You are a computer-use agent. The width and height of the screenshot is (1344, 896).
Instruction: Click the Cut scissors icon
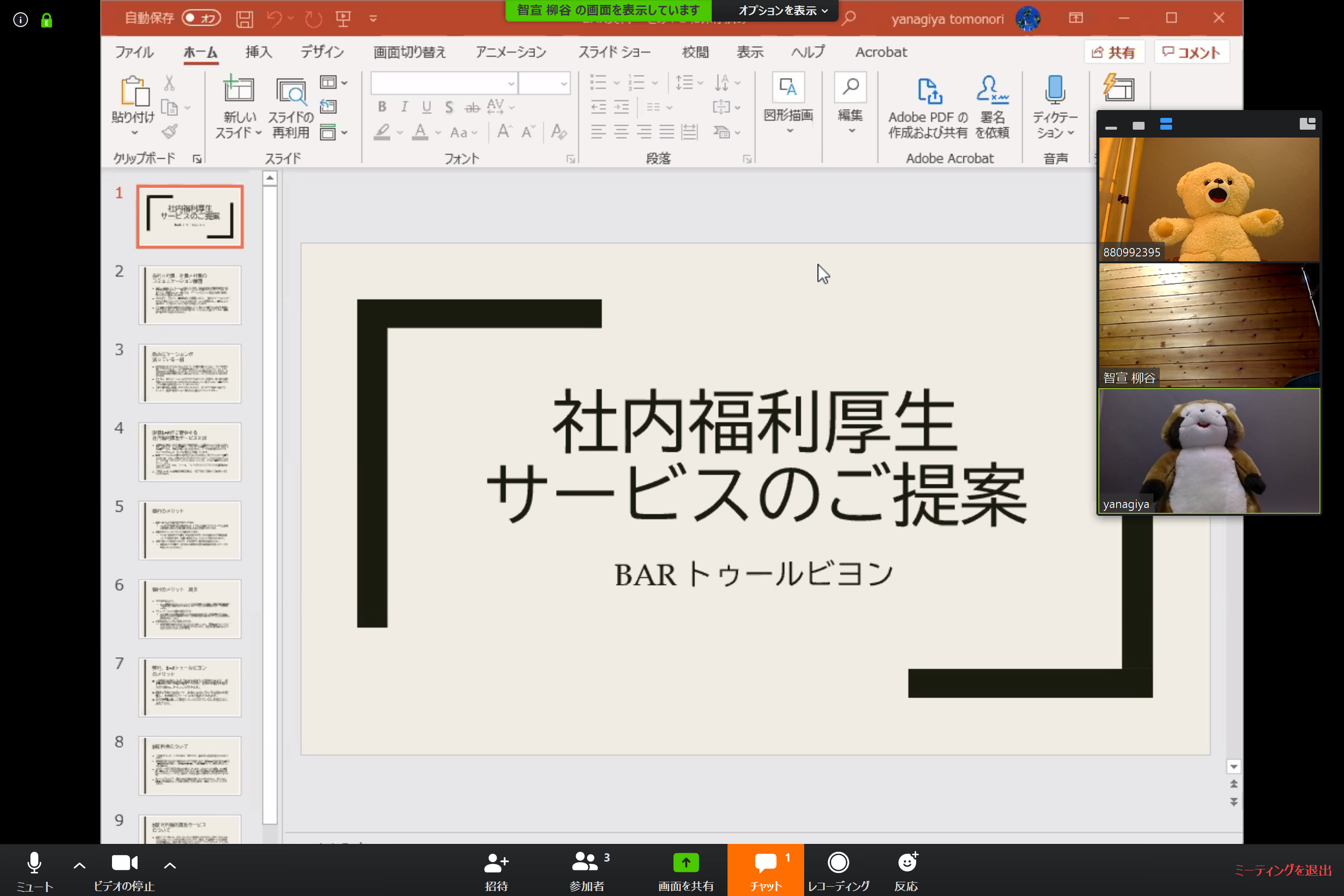click(169, 84)
